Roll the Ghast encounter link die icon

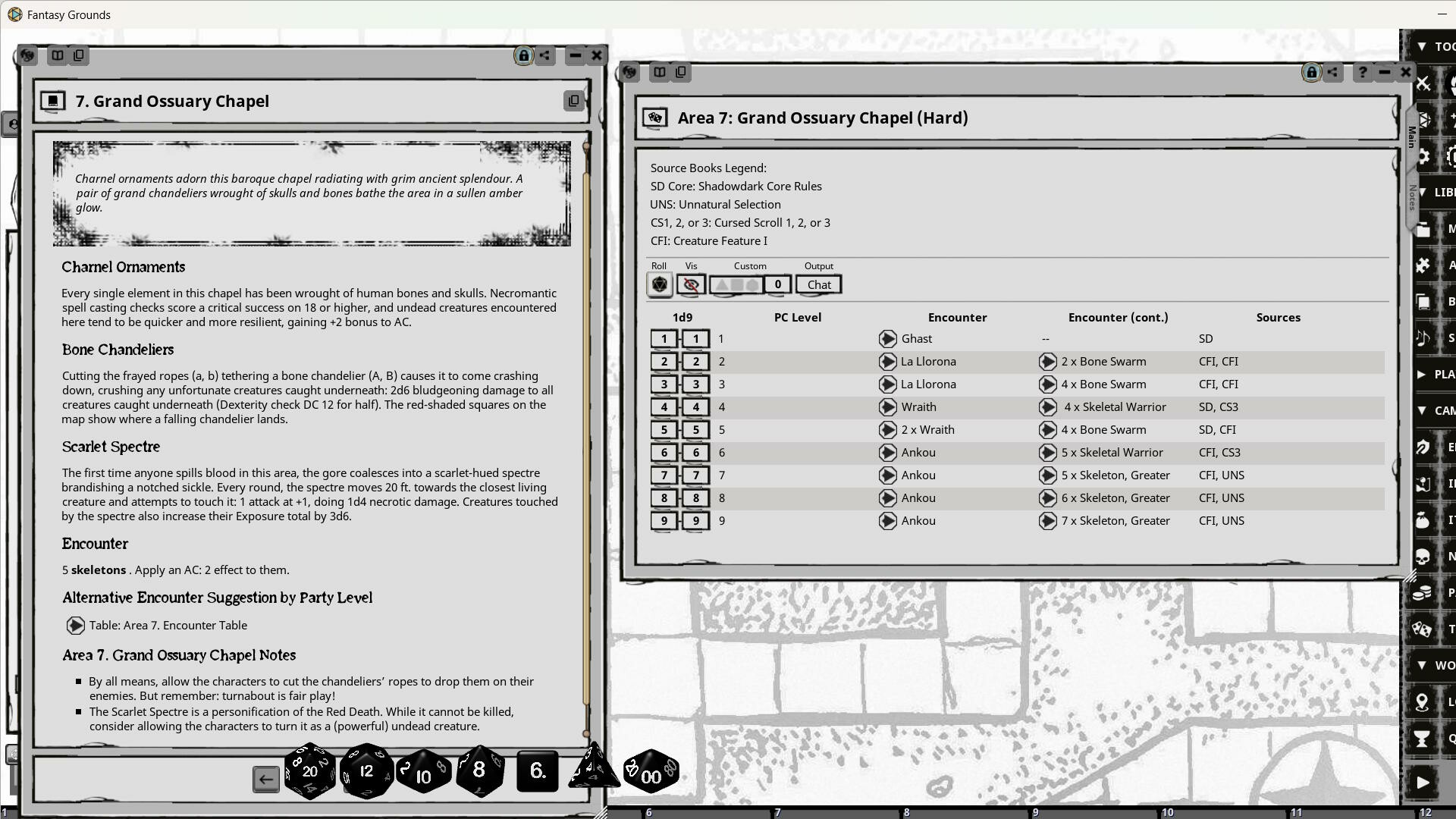[x=887, y=338]
